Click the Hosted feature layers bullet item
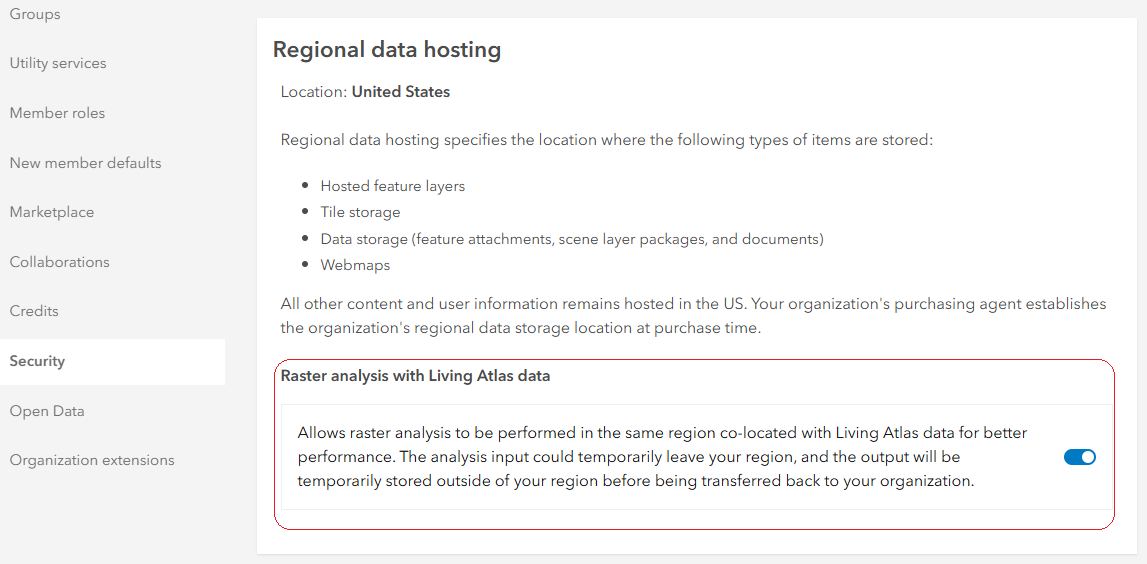This screenshot has height=564, width=1147. 392,186
